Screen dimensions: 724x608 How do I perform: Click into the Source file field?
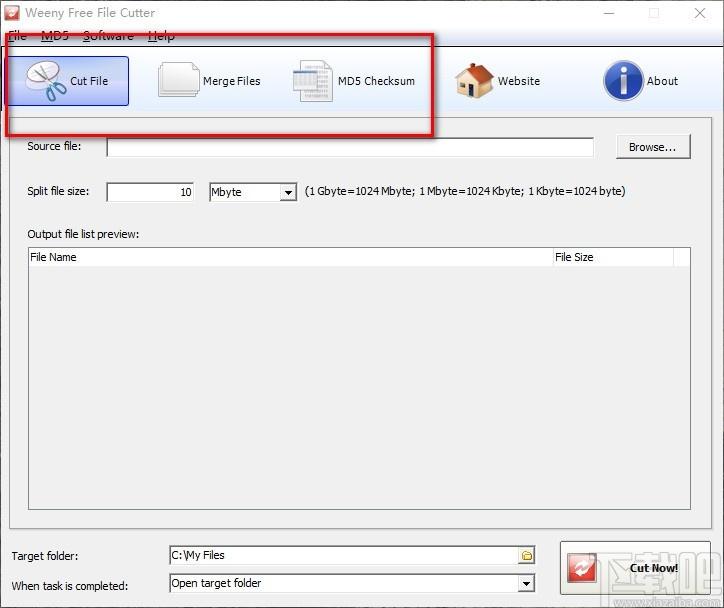350,147
